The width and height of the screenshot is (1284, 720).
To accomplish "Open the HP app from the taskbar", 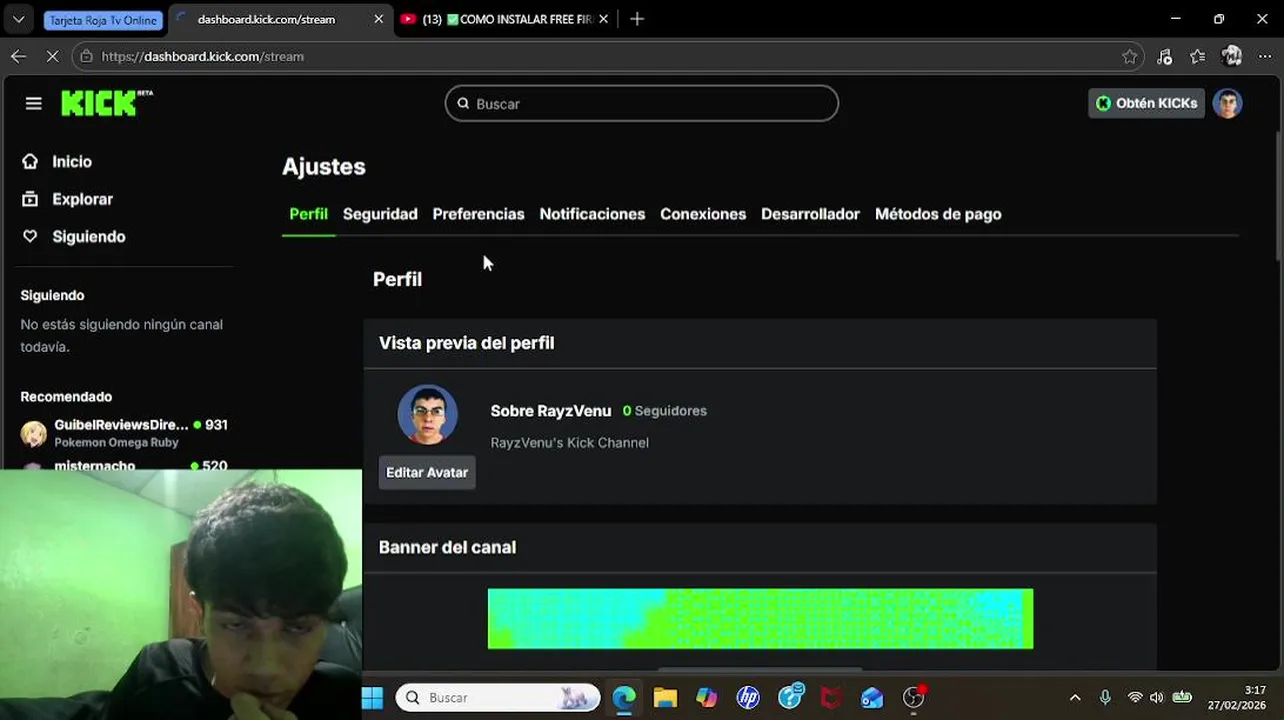I will (x=748, y=697).
